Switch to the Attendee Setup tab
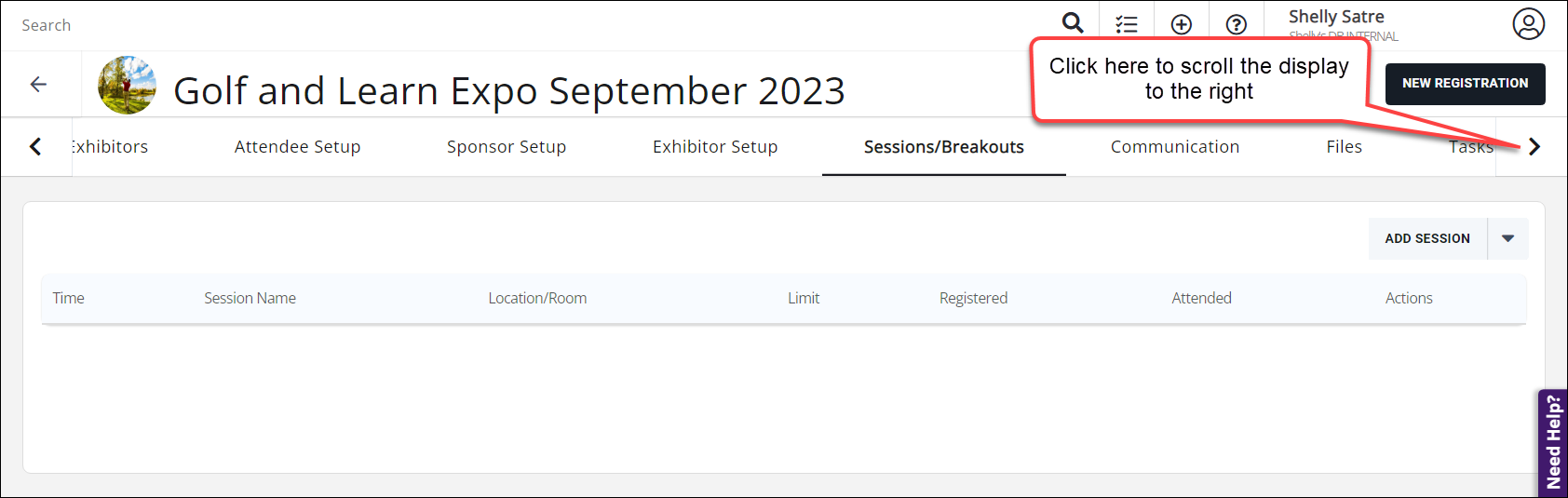The width and height of the screenshot is (1568, 498). click(x=297, y=147)
